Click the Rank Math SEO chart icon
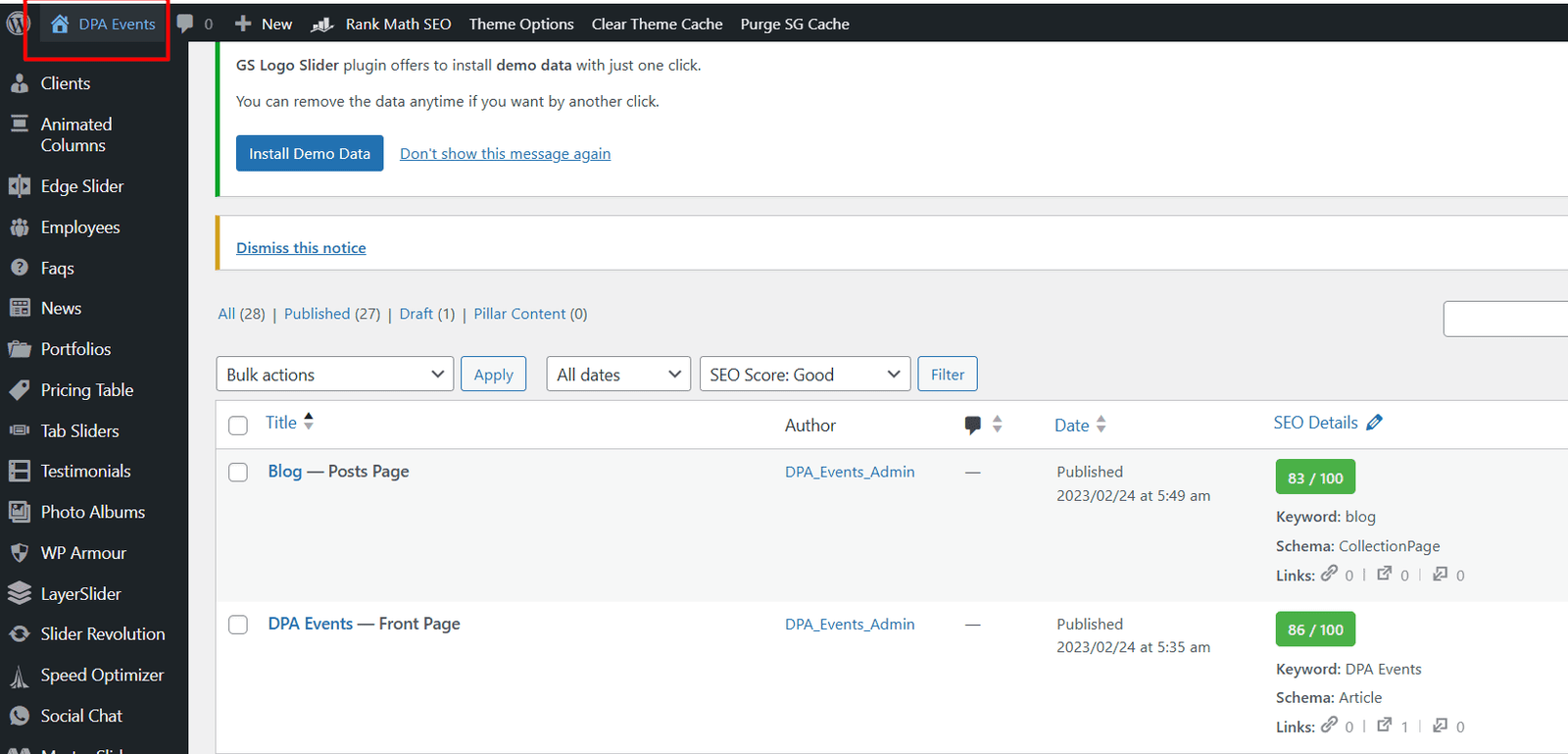This screenshot has height=754, width=1568. click(322, 25)
